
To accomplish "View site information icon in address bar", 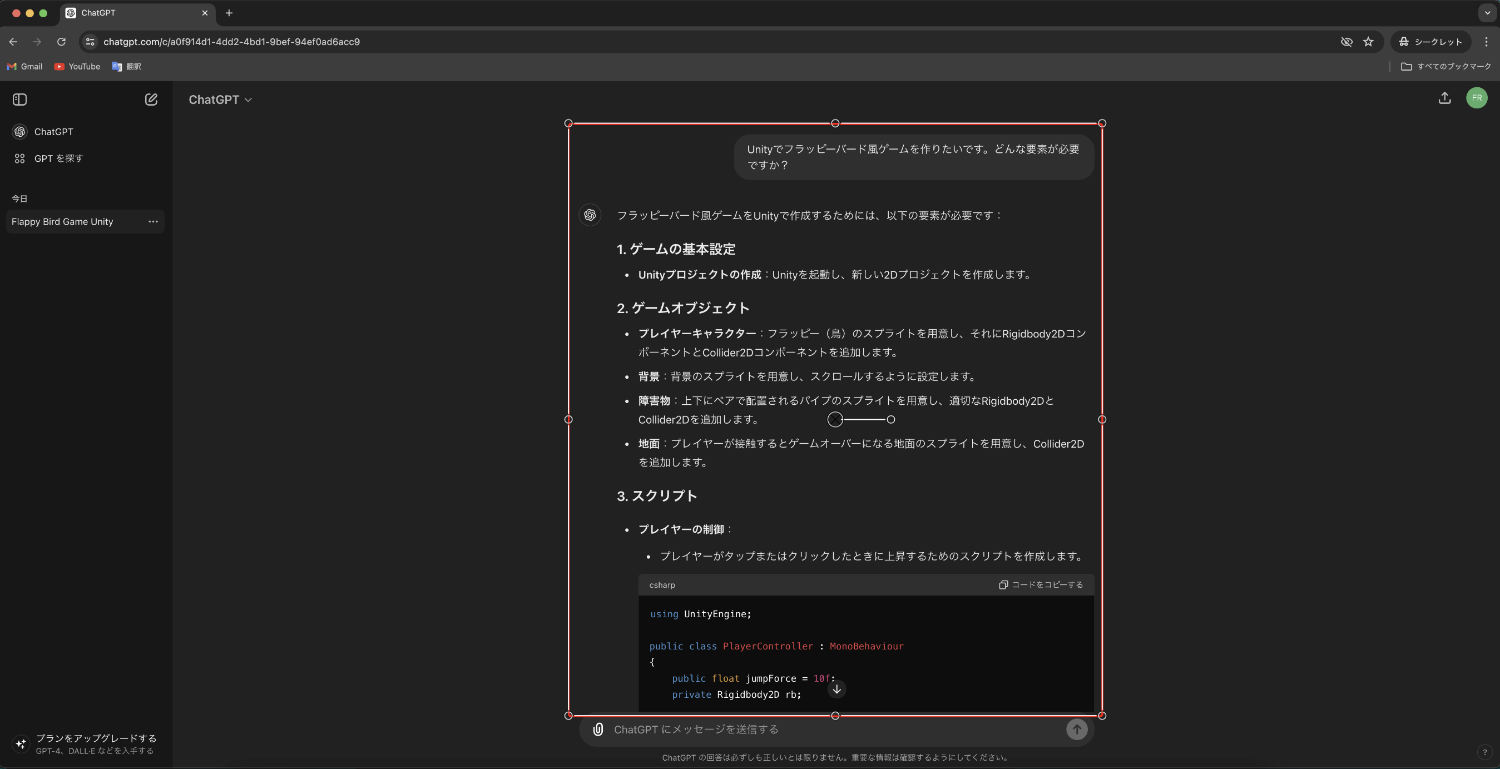I will 89,42.
